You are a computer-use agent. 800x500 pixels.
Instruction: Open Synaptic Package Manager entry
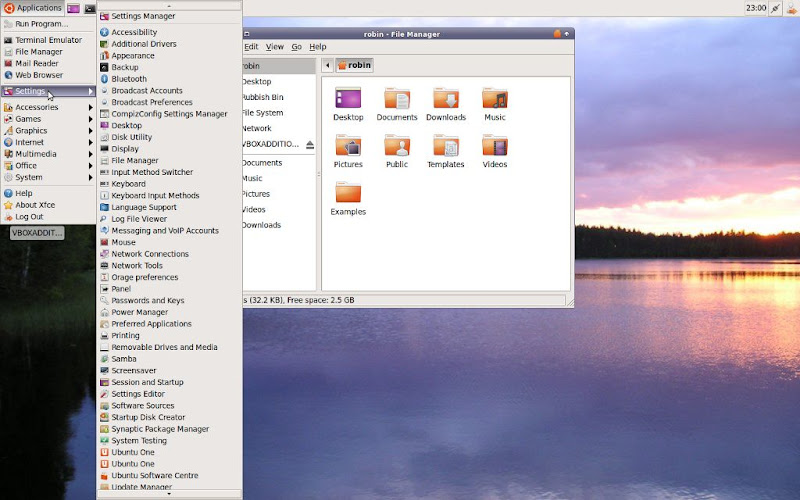160,429
